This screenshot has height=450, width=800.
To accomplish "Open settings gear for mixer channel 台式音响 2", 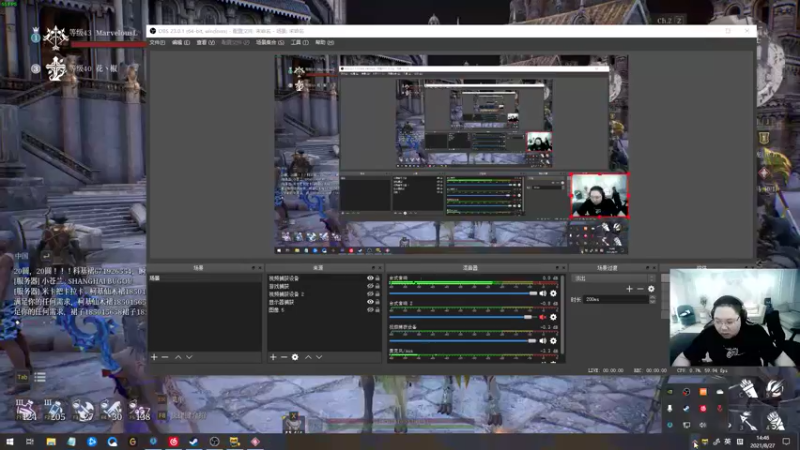I will (x=553, y=317).
